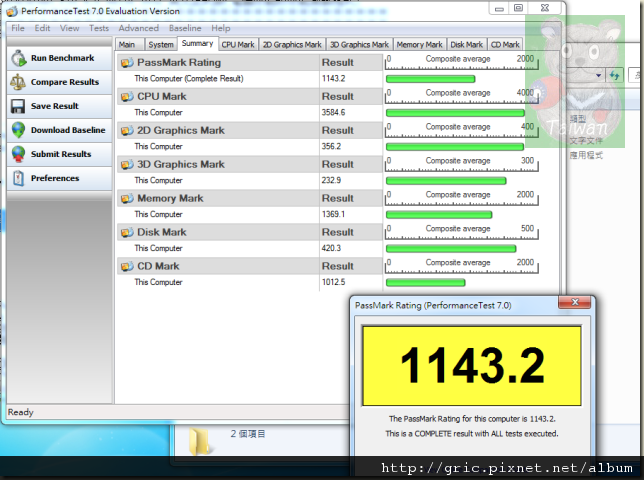Click the Submit Results globe icon
The image size is (644, 480).
click(x=18, y=154)
